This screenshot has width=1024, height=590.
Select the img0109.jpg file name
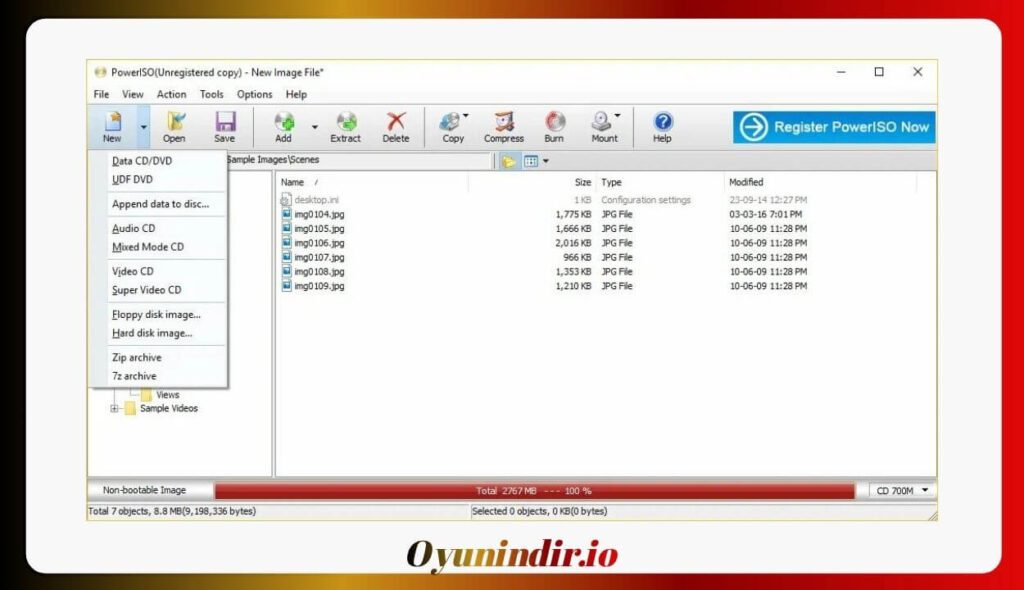[319, 286]
